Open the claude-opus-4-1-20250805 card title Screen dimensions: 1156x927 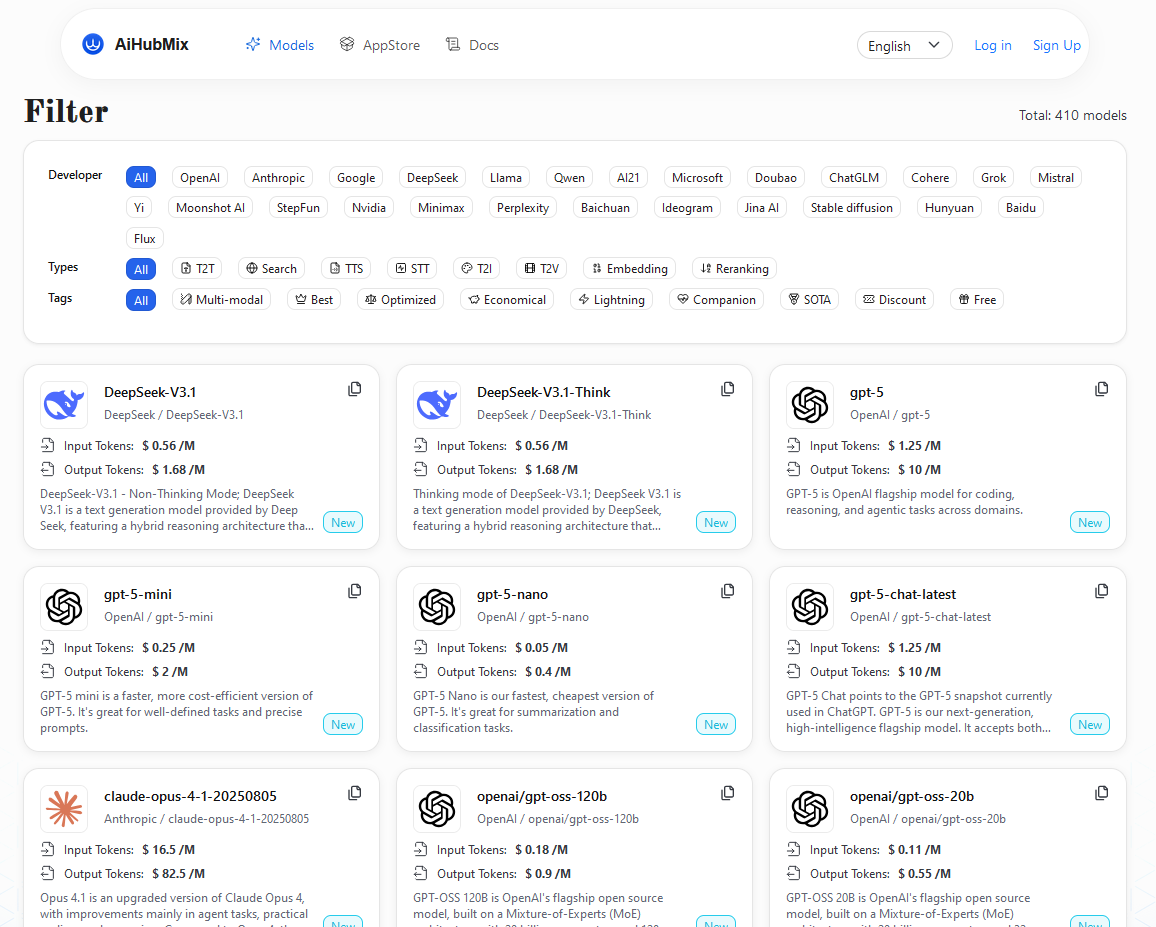[x=190, y=796]
